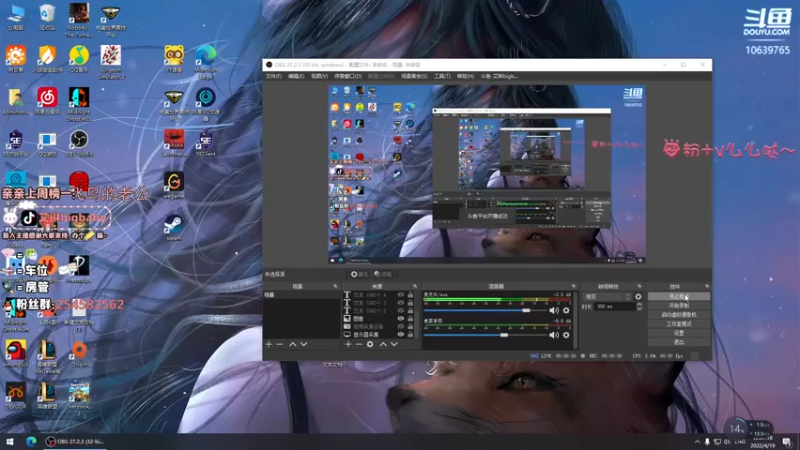Move scene down in the Scenes panel
This screenshot has height=450, width=800.
point(304,344)
